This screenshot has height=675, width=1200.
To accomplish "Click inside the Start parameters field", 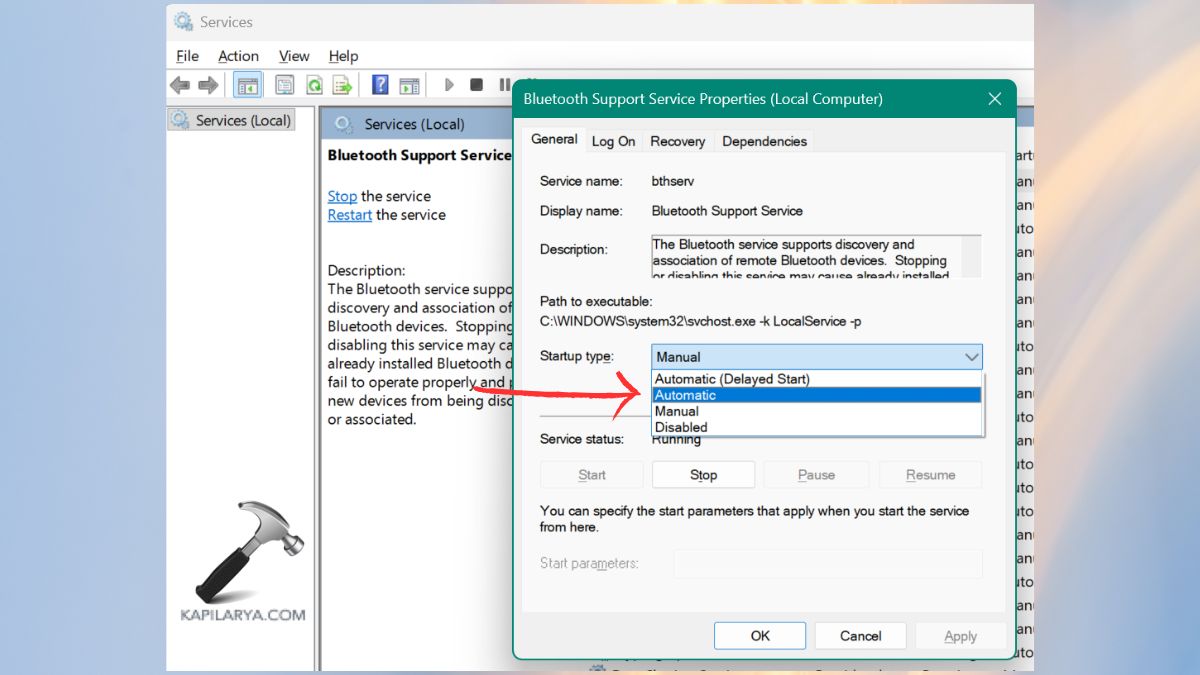I will point(828,563).
